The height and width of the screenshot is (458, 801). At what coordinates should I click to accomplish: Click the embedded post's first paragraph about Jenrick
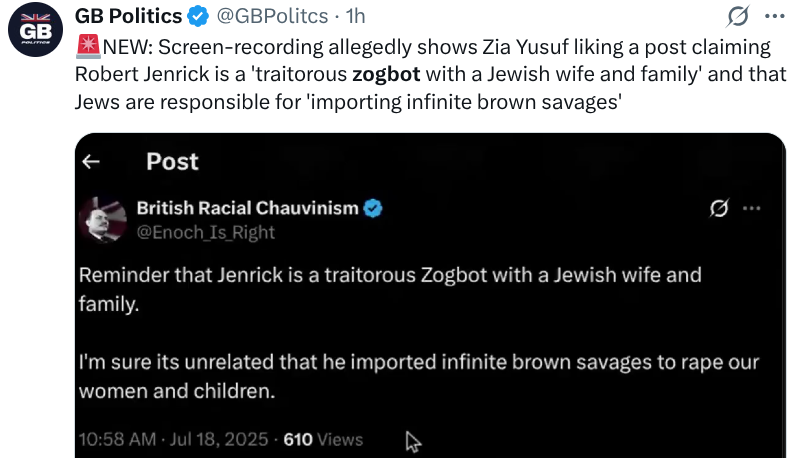point(390,289)
